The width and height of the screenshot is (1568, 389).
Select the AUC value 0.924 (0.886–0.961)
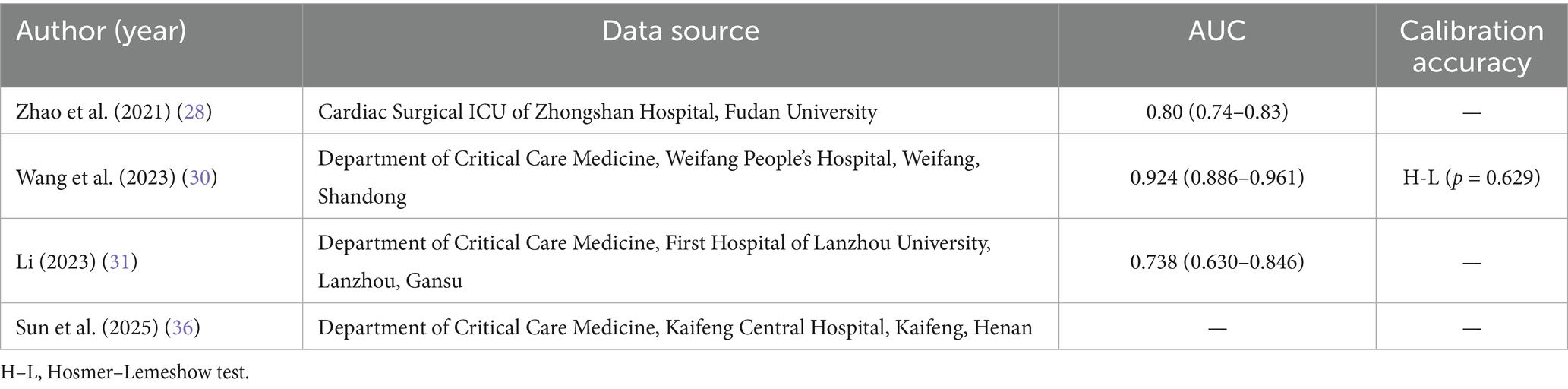[1216, 178]
